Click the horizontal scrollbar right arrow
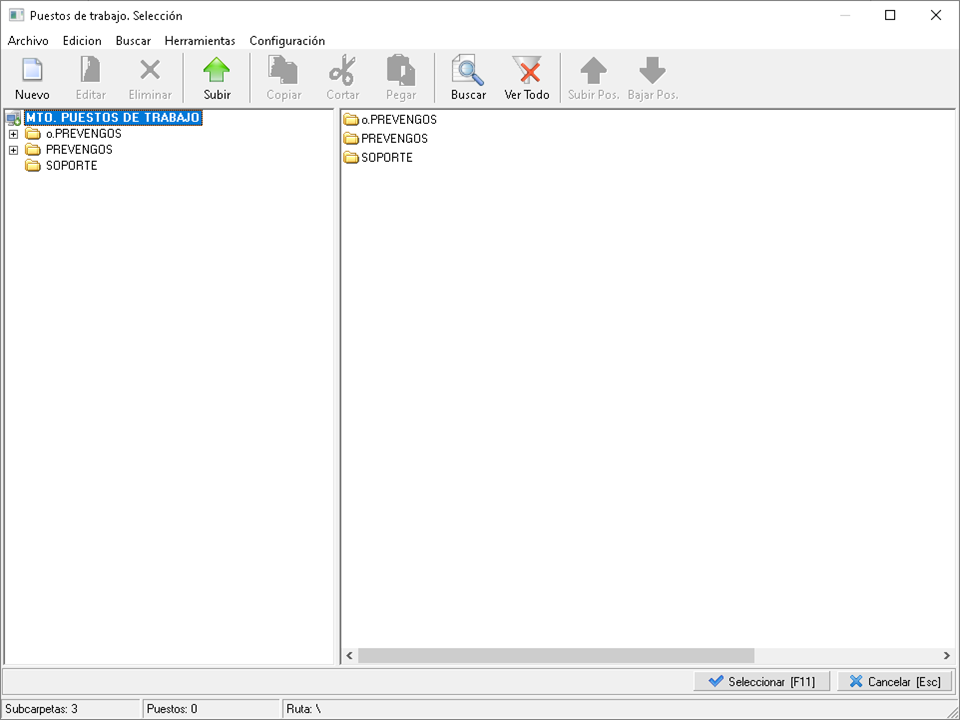The height and width of the screenshot is (720, 960). (x=946, y=656)
